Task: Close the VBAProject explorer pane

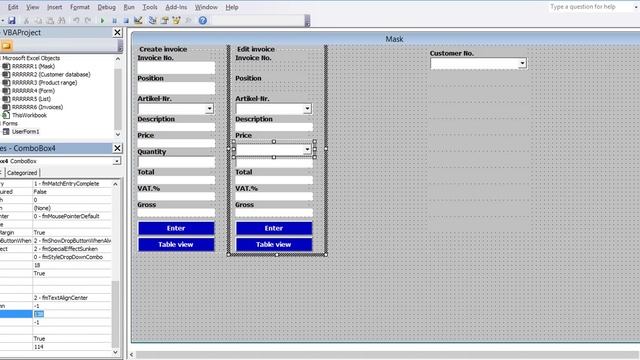Action: coord(117,32)
